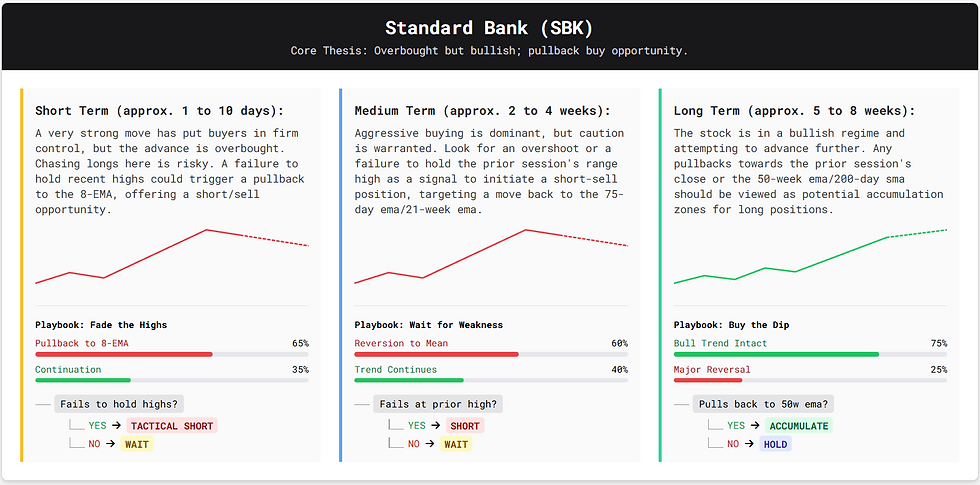Click the 75% value

click(x=939, y=343)
